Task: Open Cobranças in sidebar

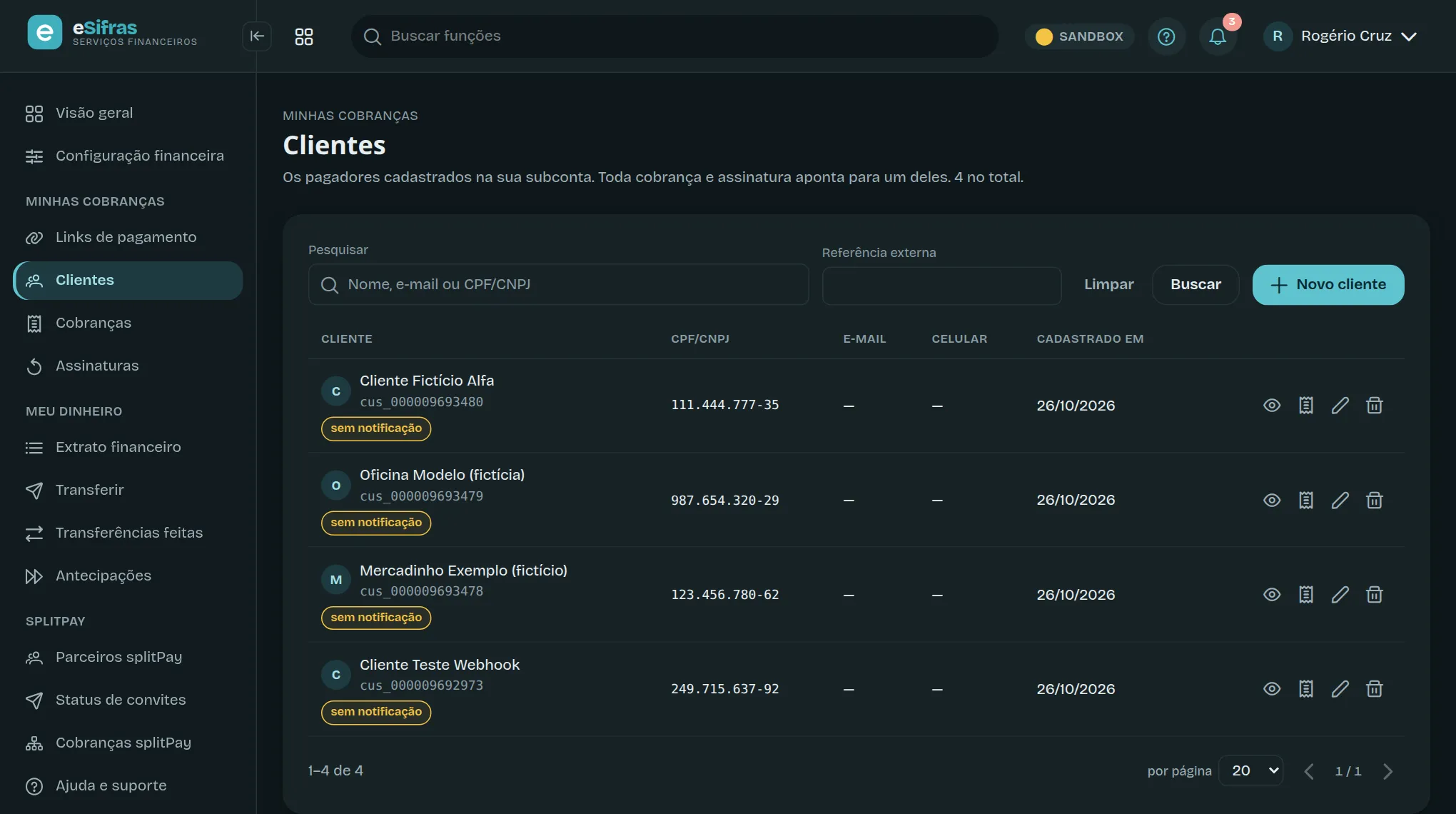Action: [128, 323]
